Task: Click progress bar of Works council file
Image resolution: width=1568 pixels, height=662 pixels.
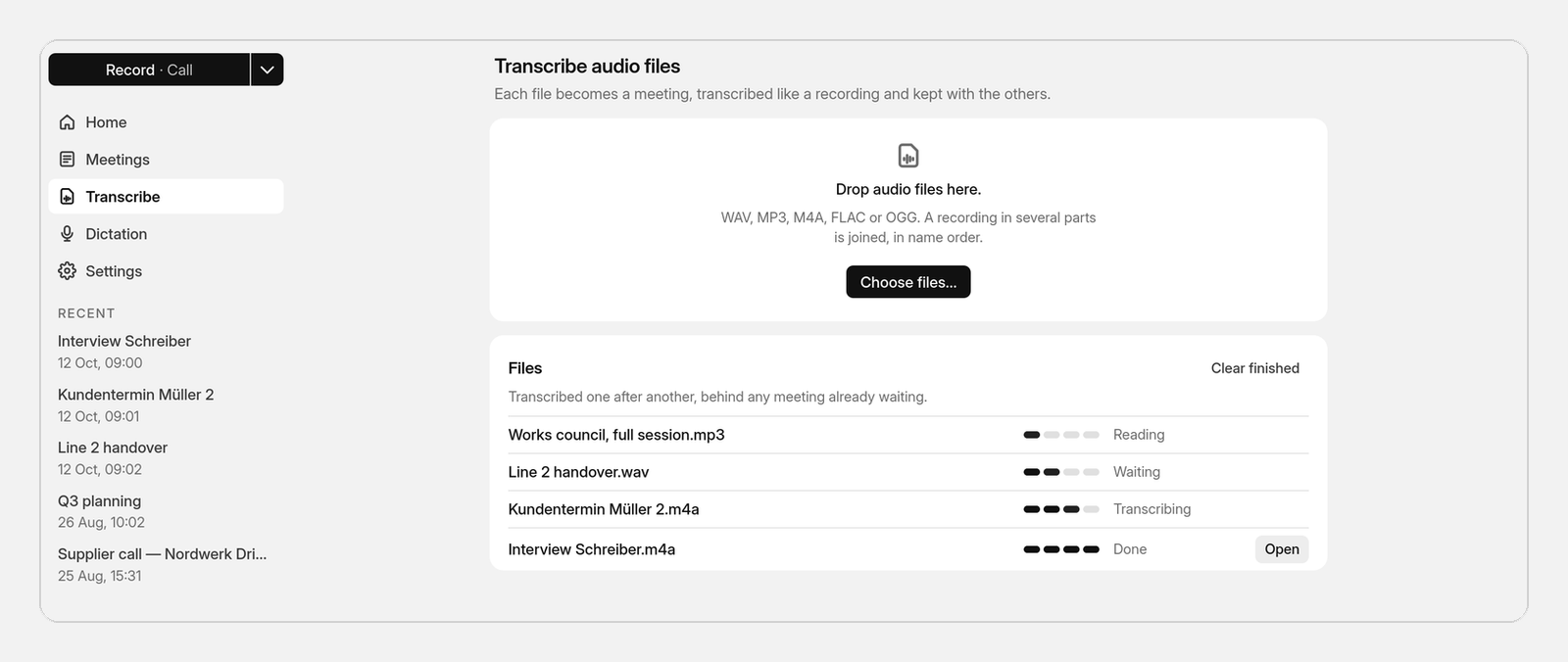Action: tap(1061, 435)
